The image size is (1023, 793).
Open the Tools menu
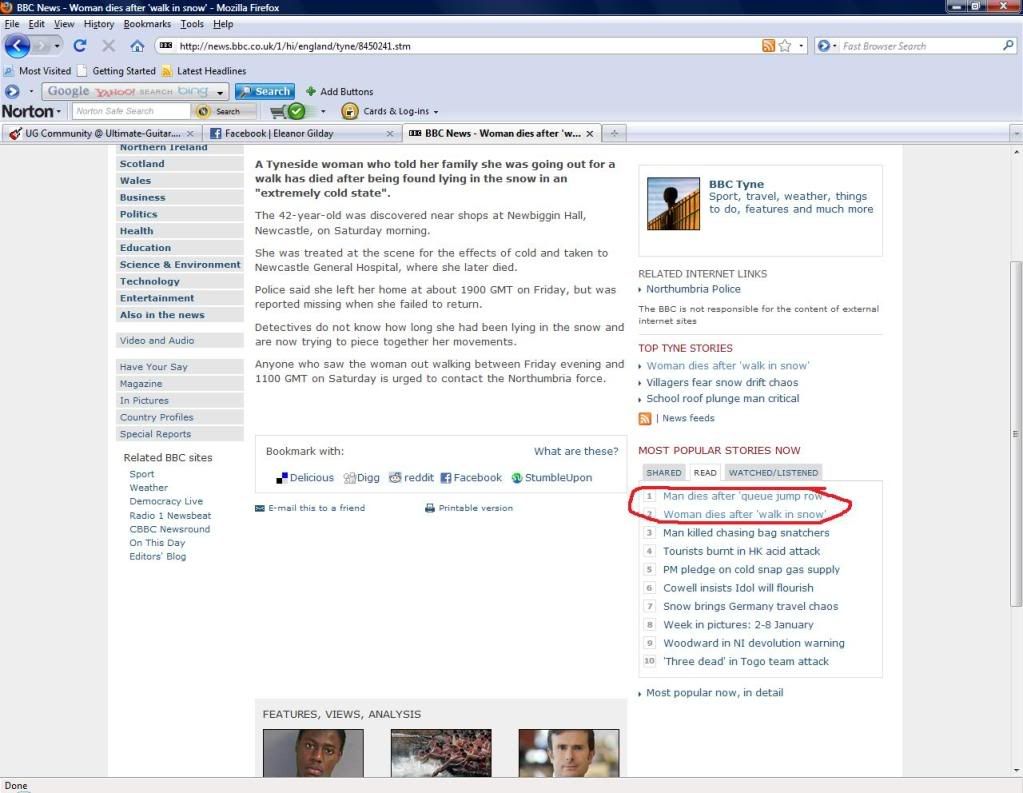tap(192, 24)
